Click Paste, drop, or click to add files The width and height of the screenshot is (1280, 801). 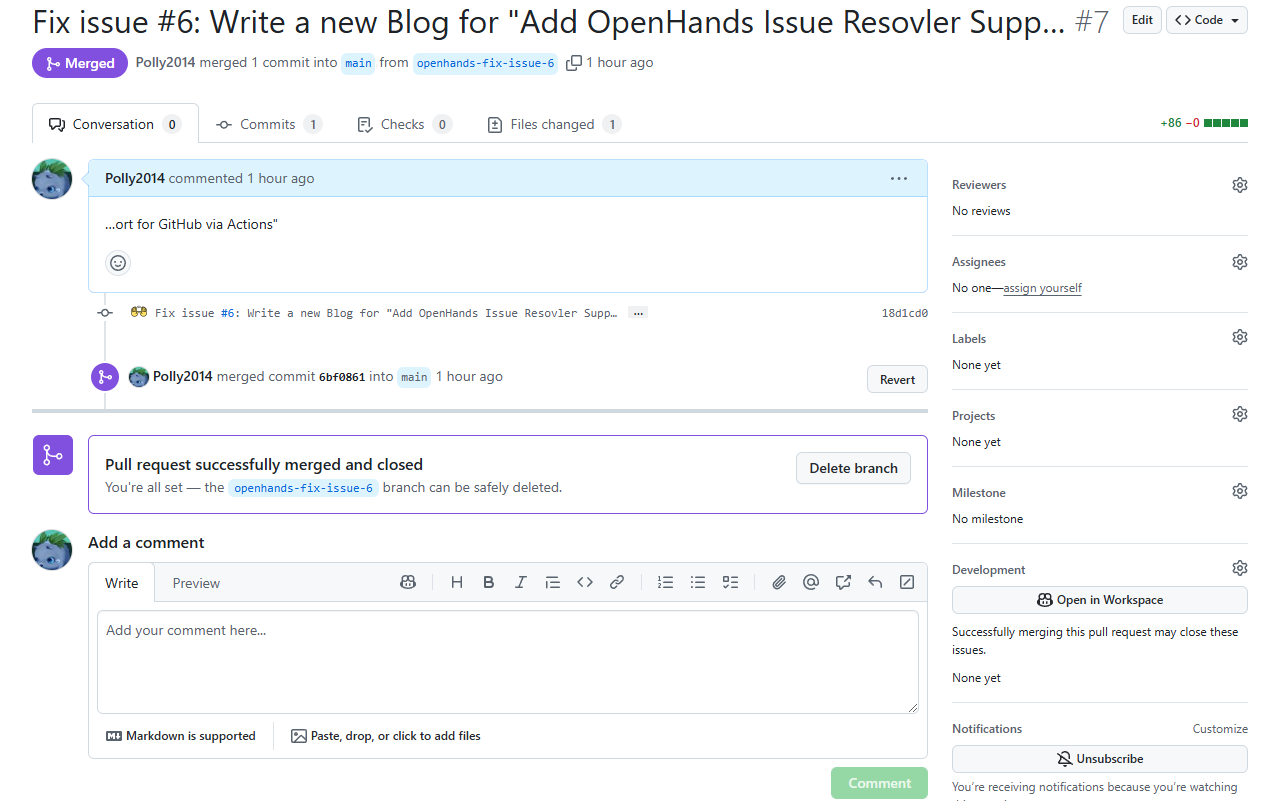coord(386,736)
